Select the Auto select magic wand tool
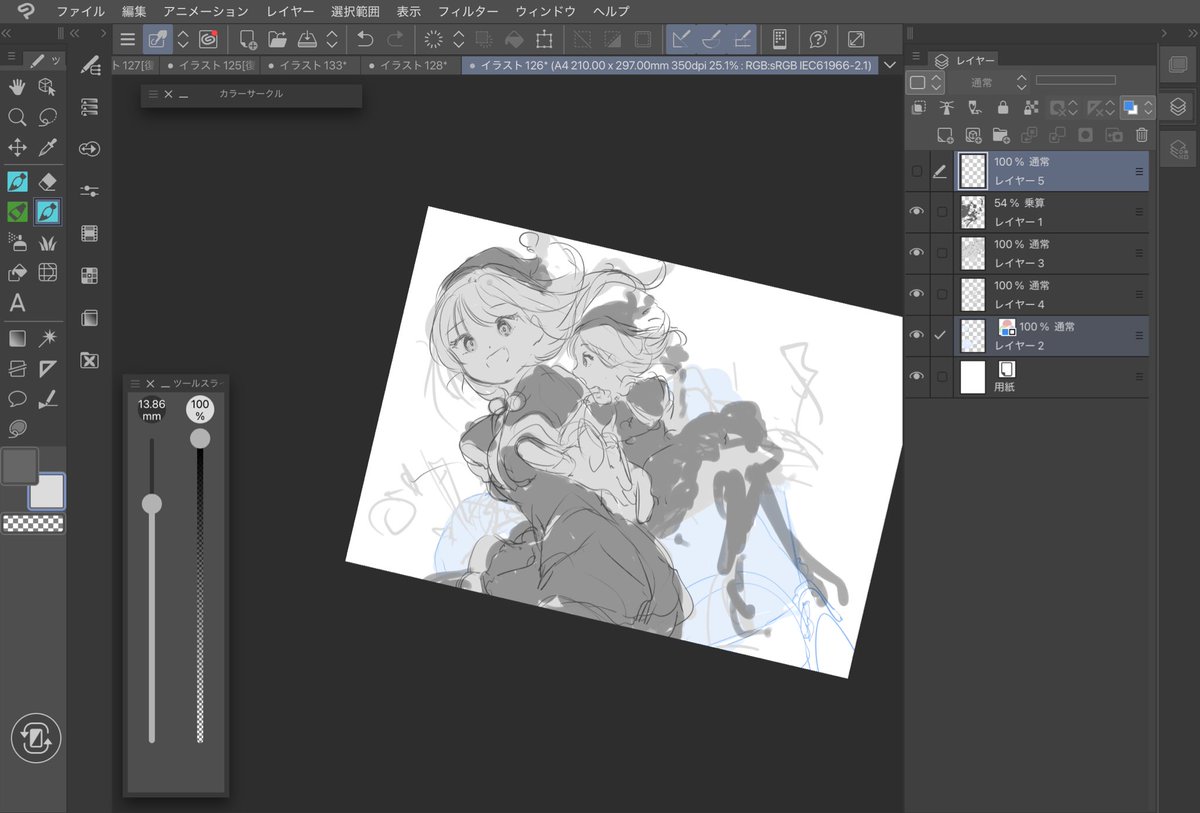The image size is (1200, 813). click(x=47, y=338)
